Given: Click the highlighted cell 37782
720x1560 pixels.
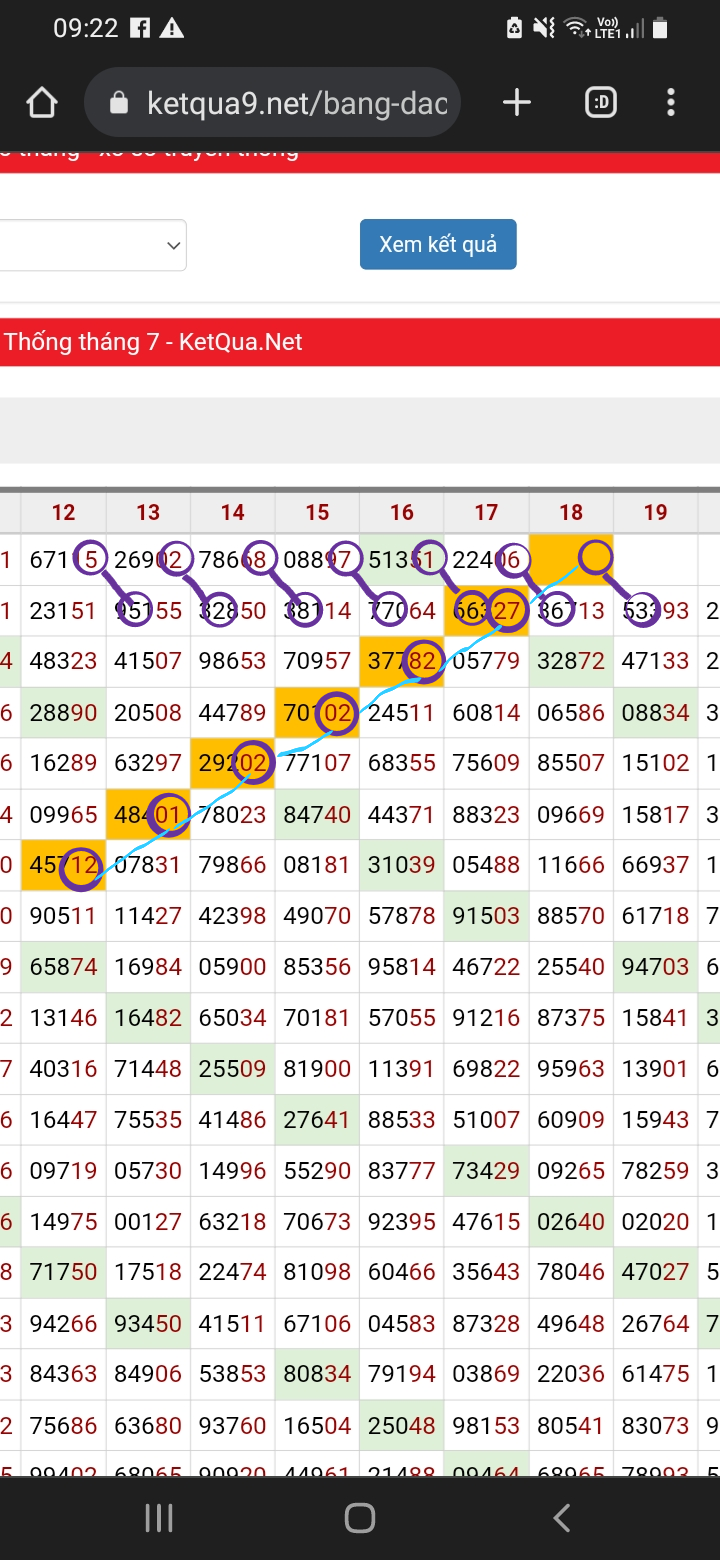Looking at the screenshot, I should tap(402, 662).
